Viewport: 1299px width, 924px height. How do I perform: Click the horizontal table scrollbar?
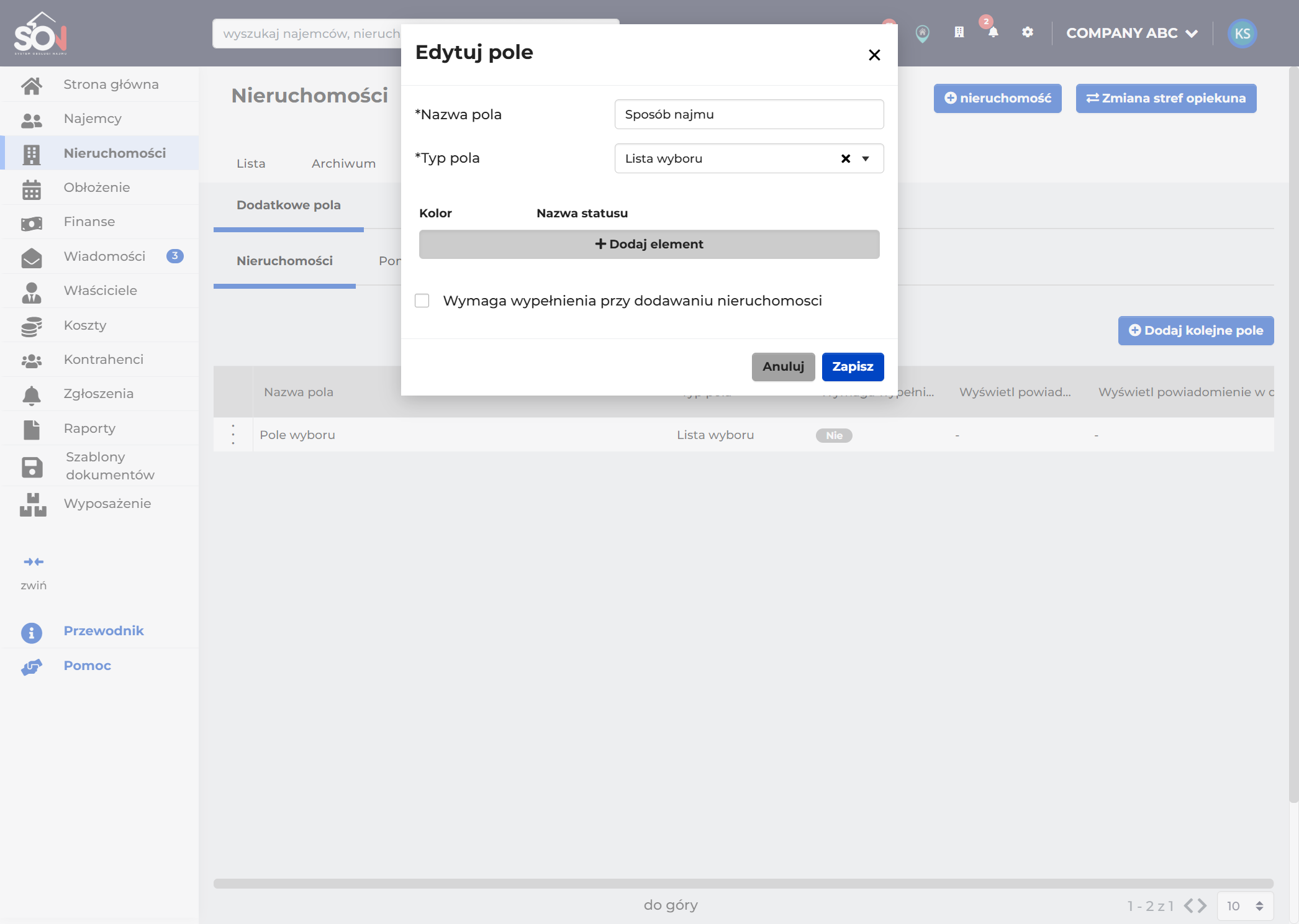743,884
